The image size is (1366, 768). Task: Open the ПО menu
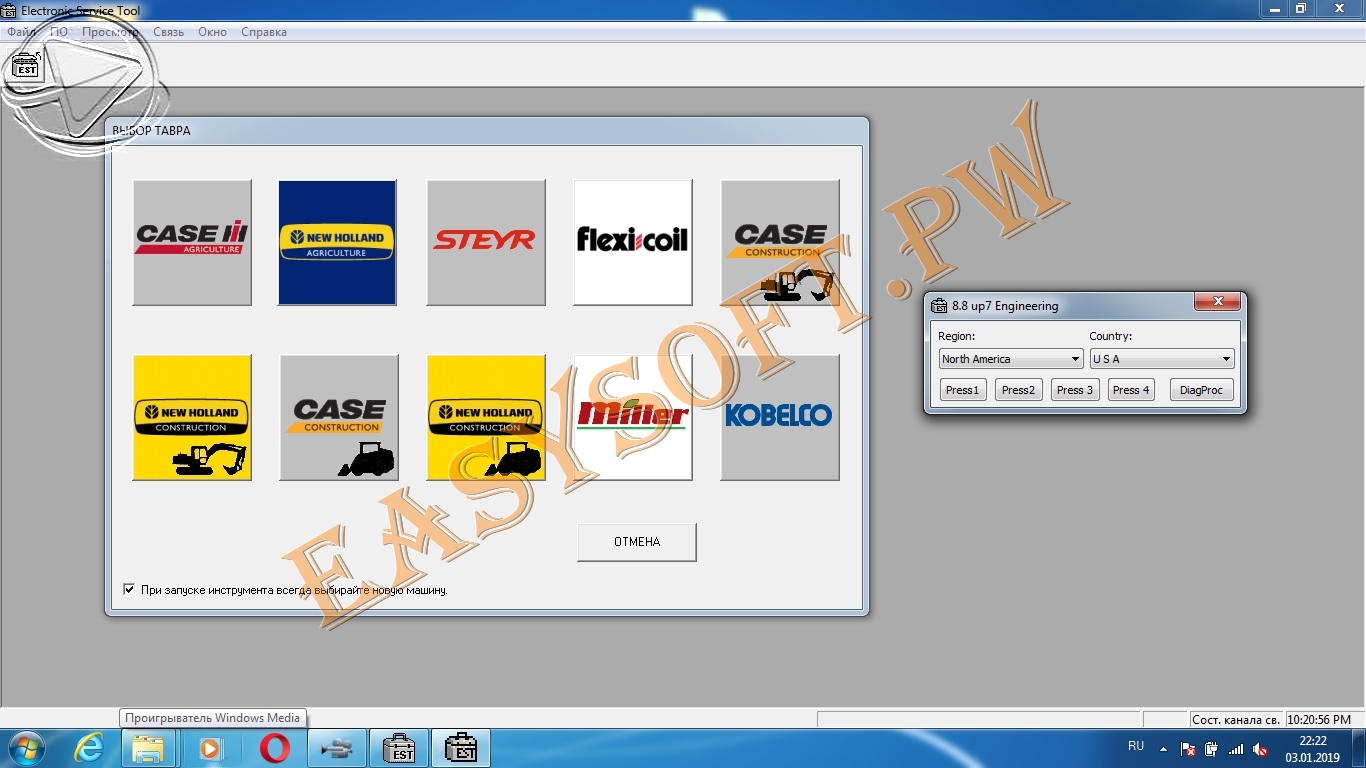[x=59, y=32]
